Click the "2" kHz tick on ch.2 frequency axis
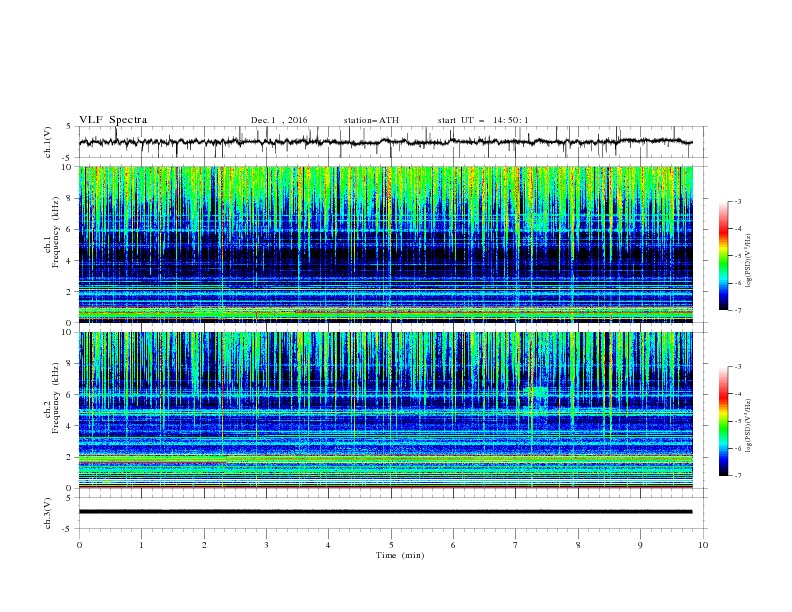The image size is (792, 612). point(71,457)
